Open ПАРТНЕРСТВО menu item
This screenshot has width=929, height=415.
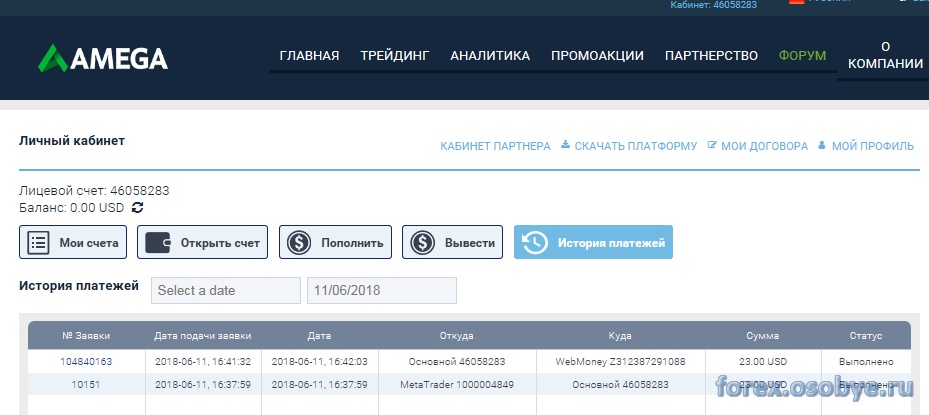tap(711, 56)
